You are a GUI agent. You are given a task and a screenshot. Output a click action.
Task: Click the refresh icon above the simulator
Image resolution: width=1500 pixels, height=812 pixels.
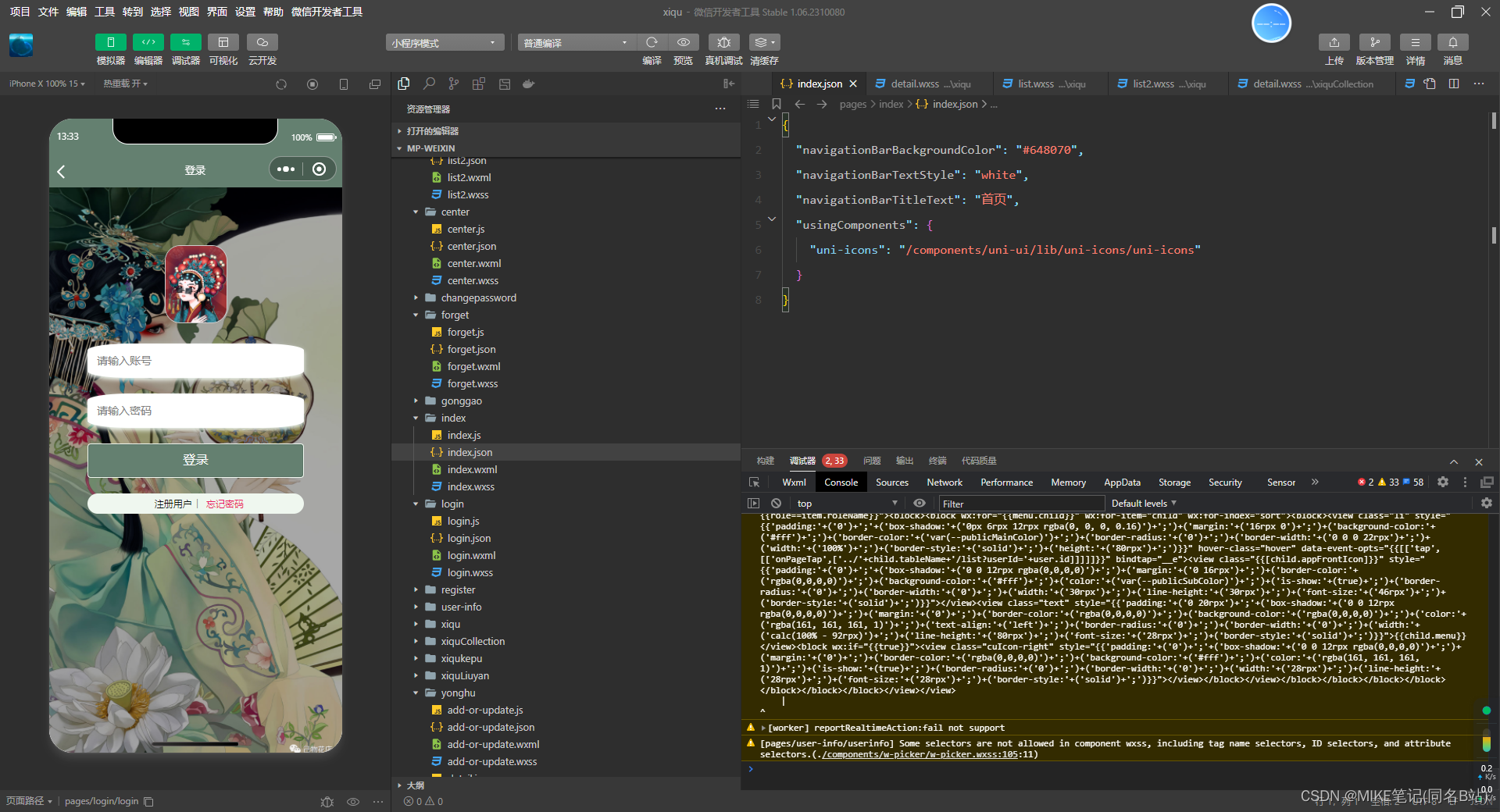pyautogui.click(x=281, y=84)
